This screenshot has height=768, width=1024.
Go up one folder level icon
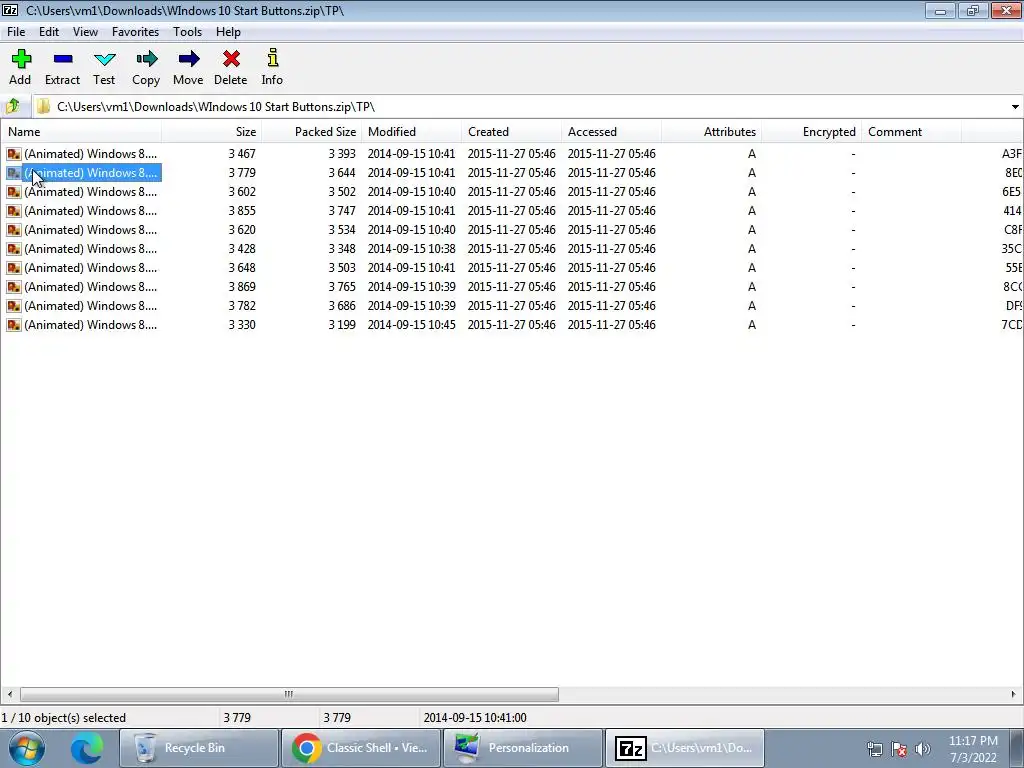coord(13,106)
